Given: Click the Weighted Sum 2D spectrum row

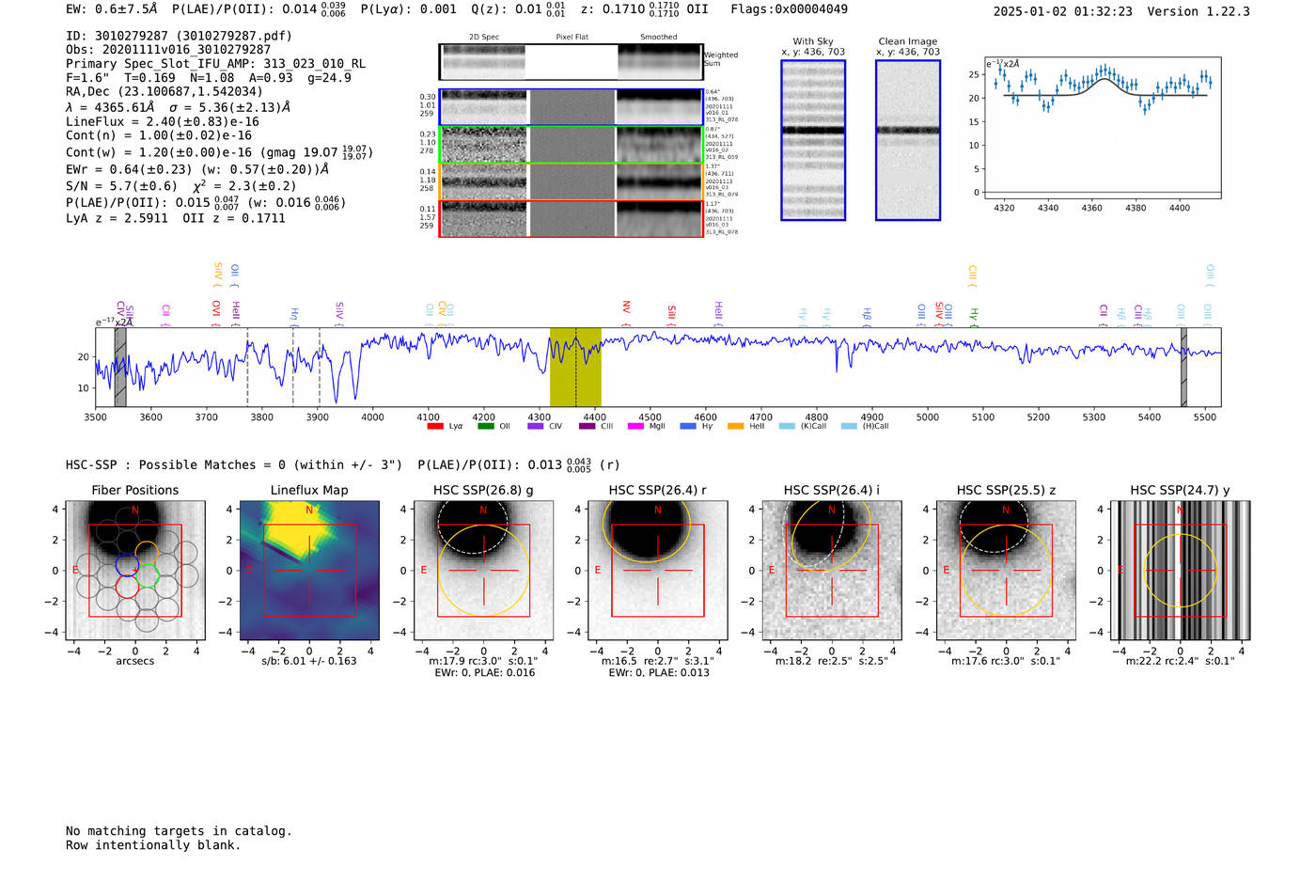Looking at the screenshot, I should pos(571,61).
